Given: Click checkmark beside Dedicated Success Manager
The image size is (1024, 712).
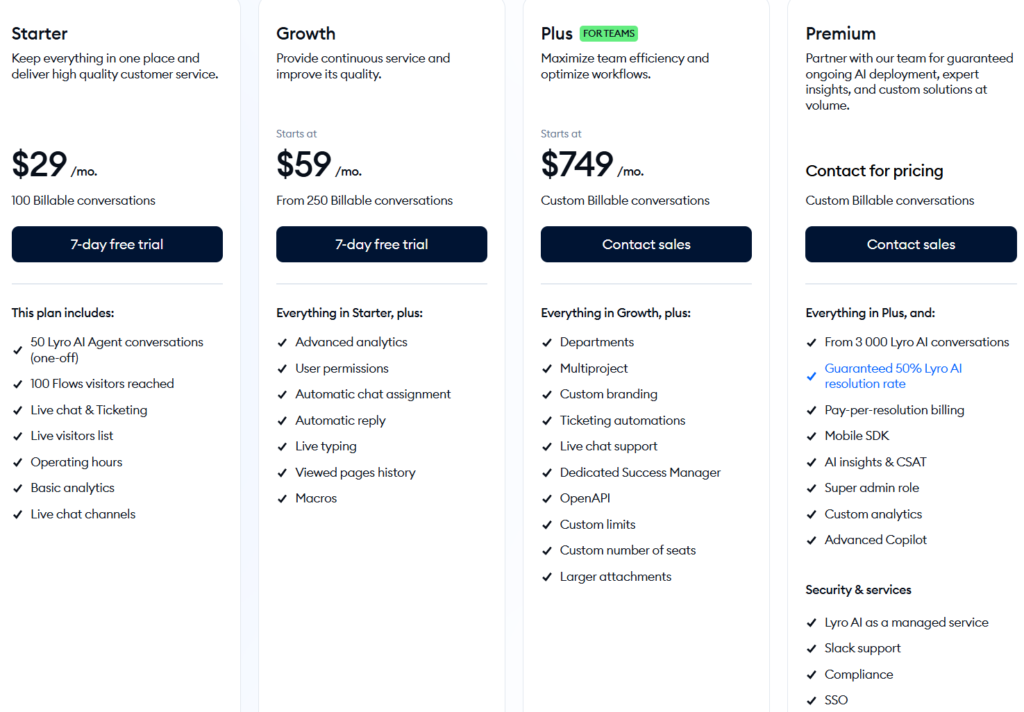Looking at the screenshot, I should click(547, 473).
